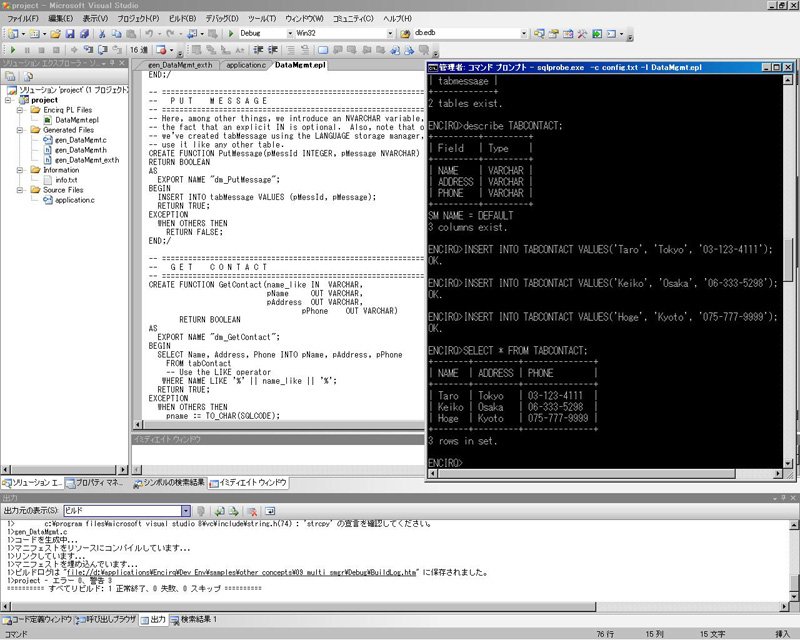
Task: Open the ツール(T) menu
Action: pos(262,18)
